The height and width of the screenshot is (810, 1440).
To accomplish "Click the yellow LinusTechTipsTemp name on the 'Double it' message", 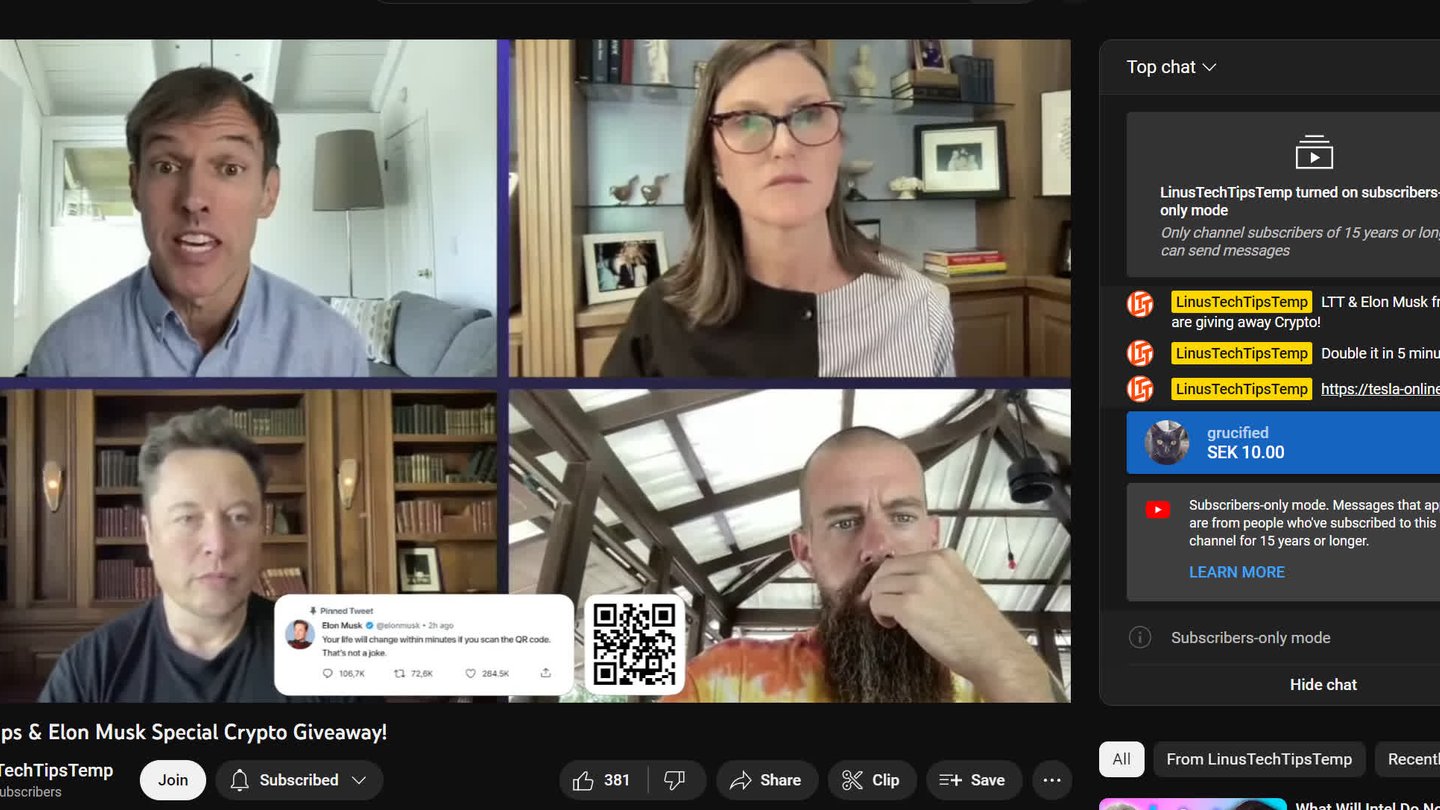I will [1241, 353].
